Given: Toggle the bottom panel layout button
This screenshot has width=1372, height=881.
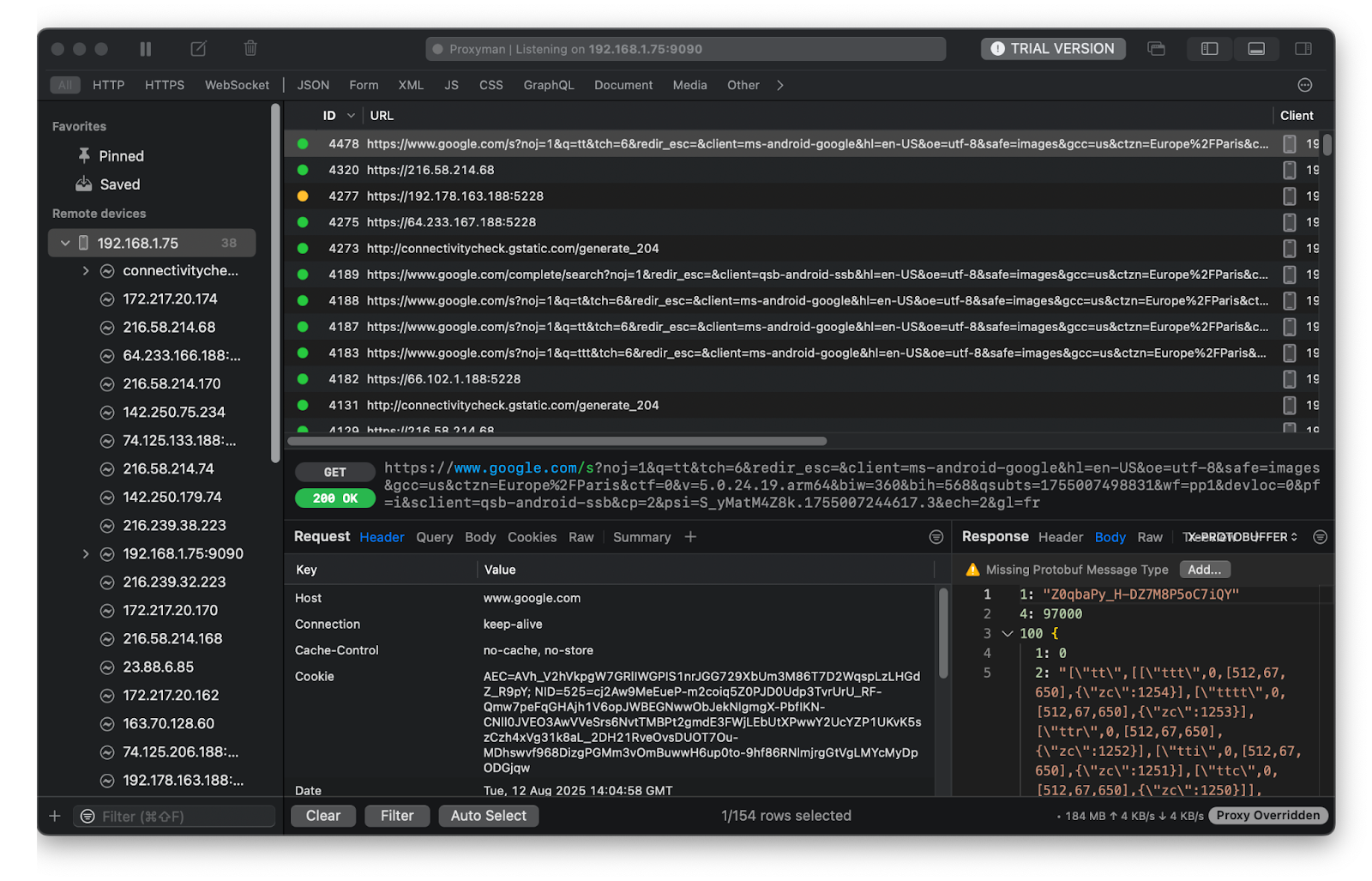Looking at the screenshot, I should coord(1256,49).
